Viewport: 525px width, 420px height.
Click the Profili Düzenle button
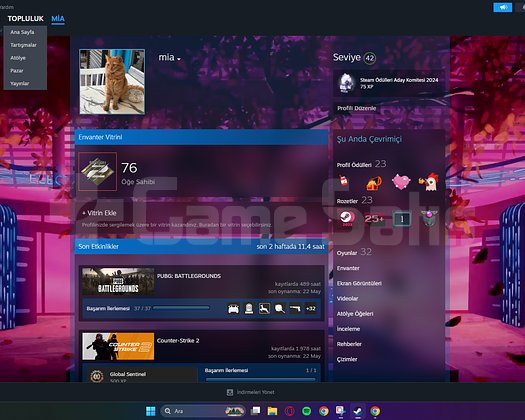[x=357, y=108]
